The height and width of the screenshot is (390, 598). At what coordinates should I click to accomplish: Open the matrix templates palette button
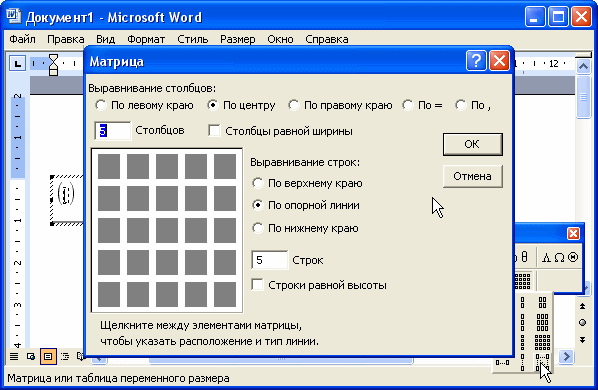point(523,281)
